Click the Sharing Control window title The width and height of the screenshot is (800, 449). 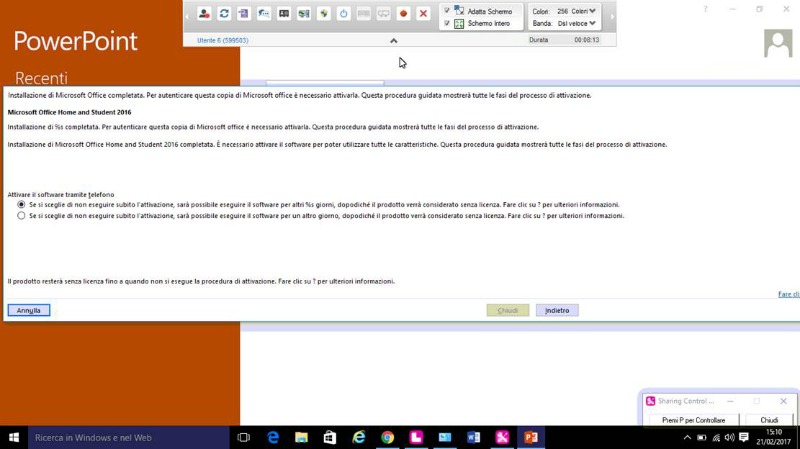pos(686,401)
